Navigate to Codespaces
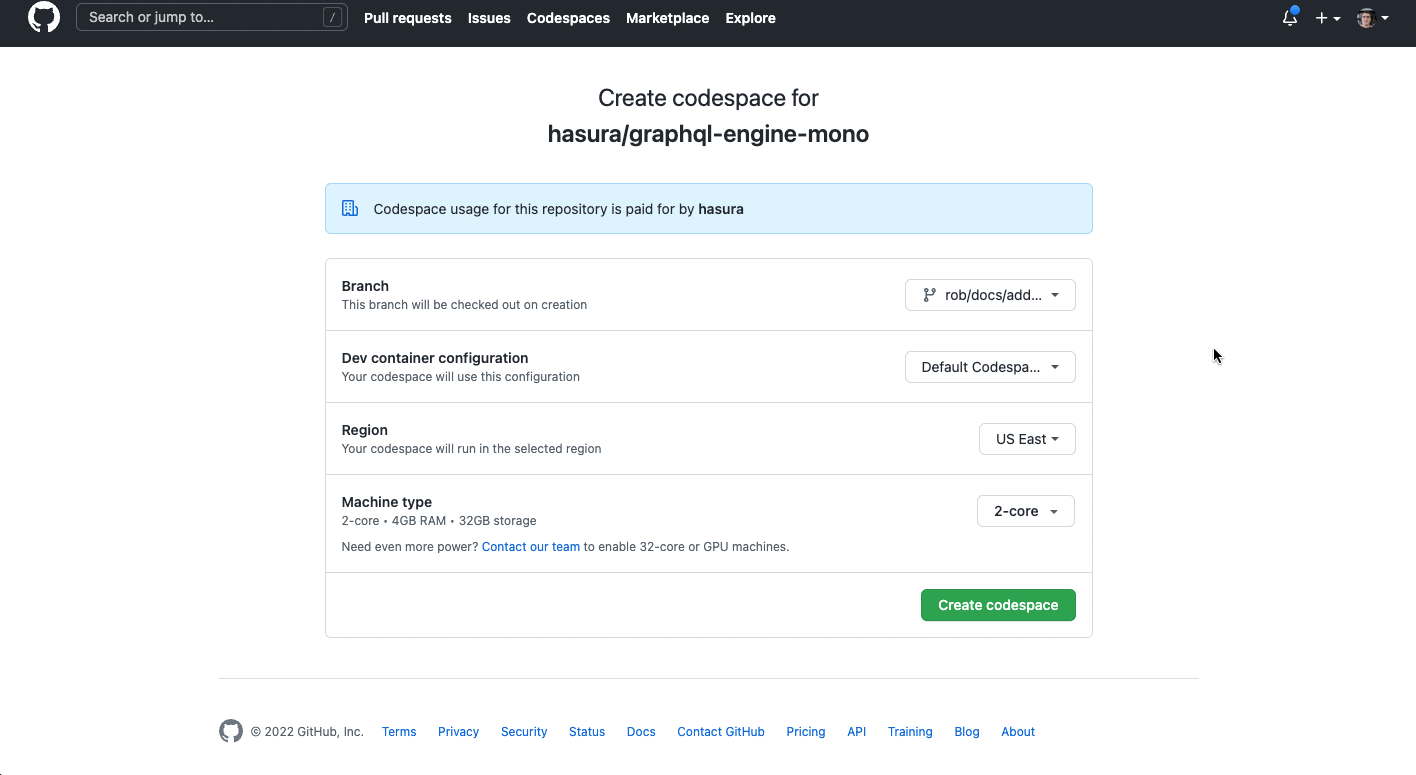The width and height of the screenshot is (1416, 775). [568, 18]
